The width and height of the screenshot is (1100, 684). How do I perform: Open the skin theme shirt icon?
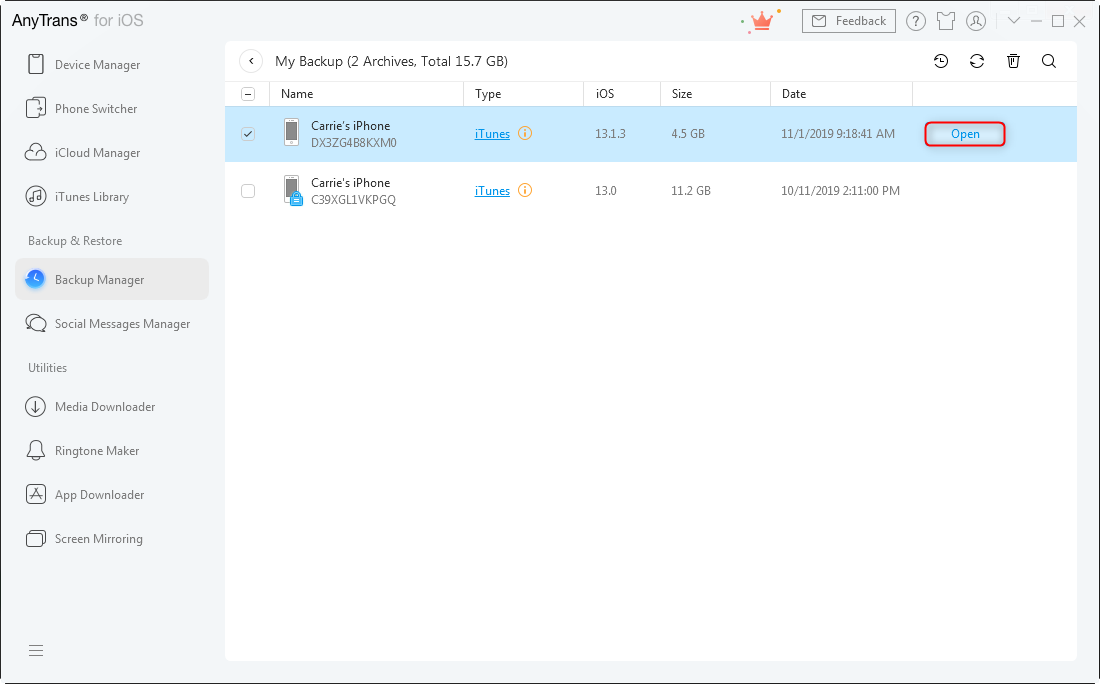(946, 21)
